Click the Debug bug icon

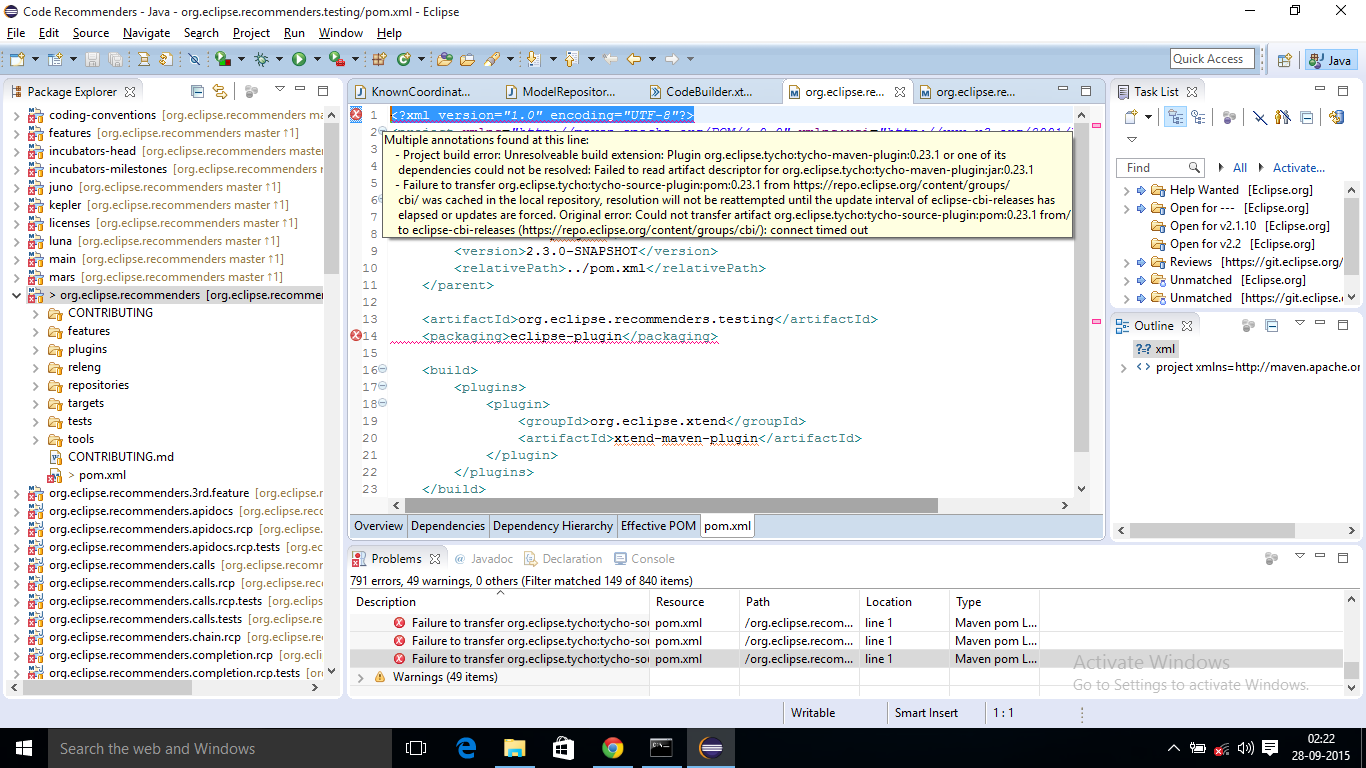(261, 59)
